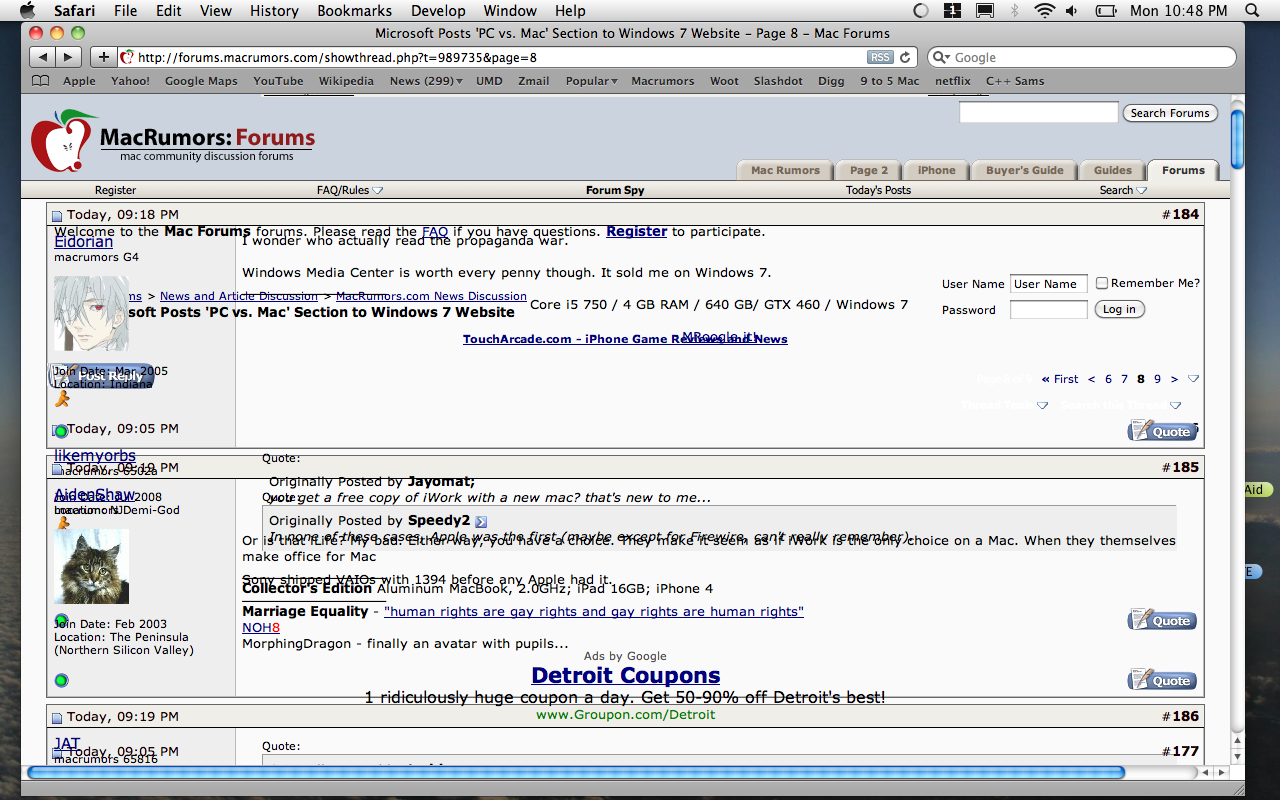Click the cat avatar image
The image size is (1280, 800).
point(91,566)
